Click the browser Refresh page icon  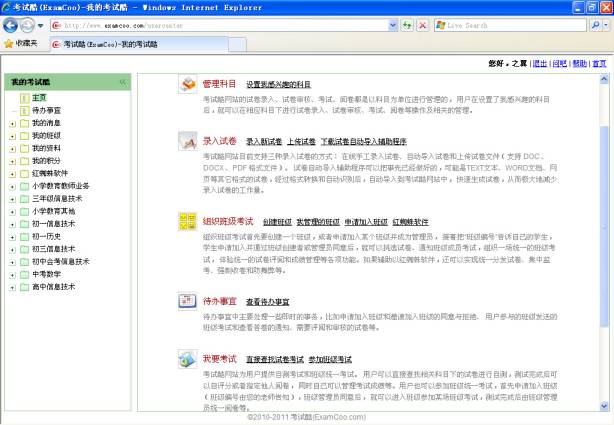pos(405,24)
